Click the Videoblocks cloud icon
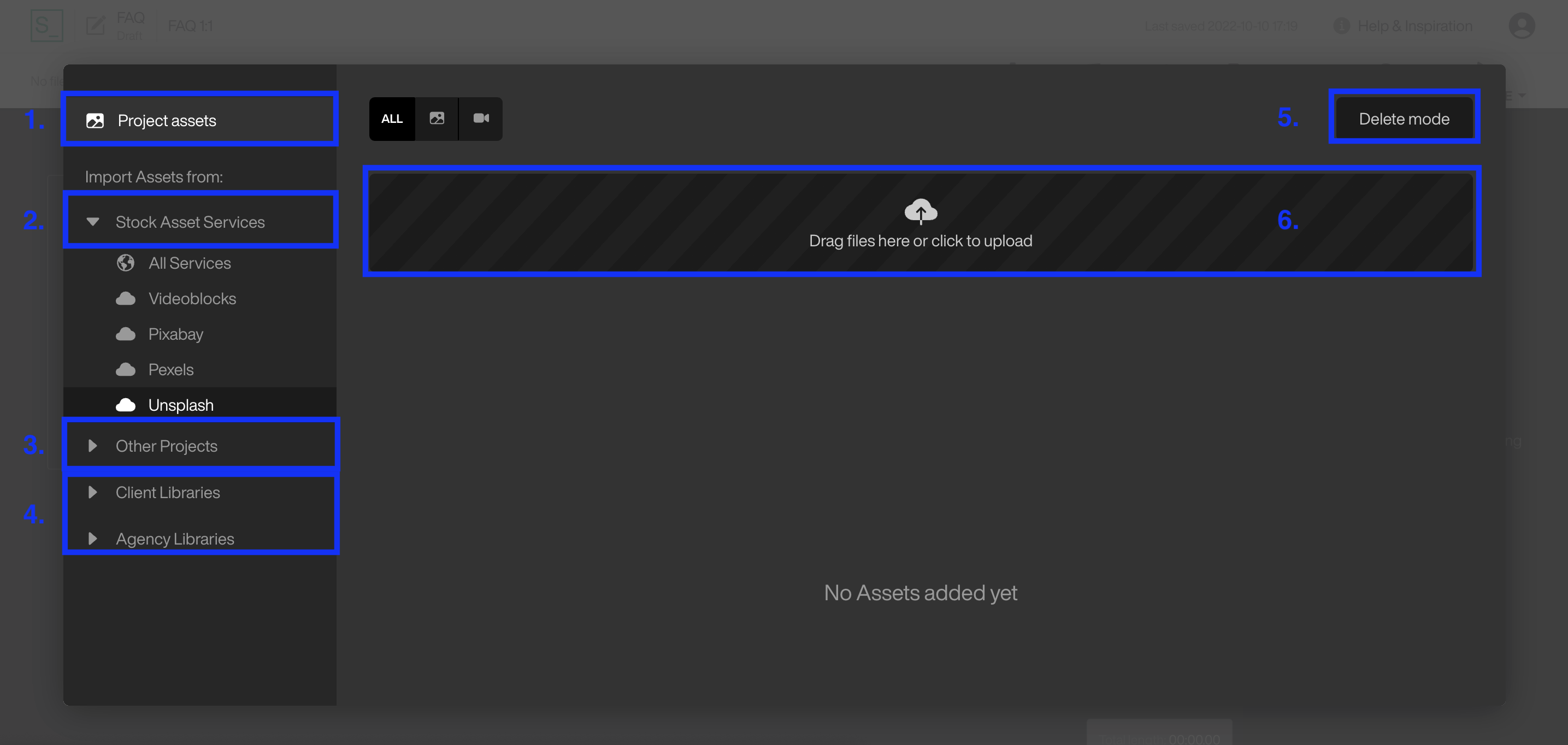The width and height of the screenshot is (1568, 745). coord(126,298)
